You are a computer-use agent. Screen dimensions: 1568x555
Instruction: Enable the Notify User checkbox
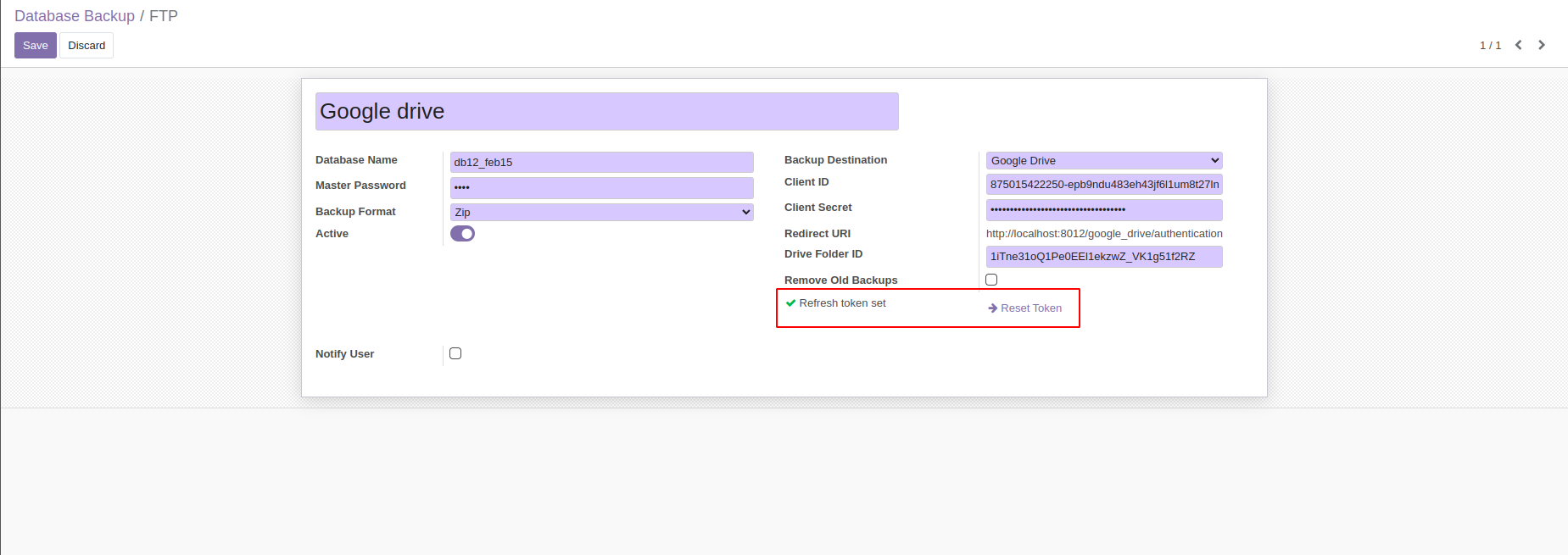(x=455, y=353)
